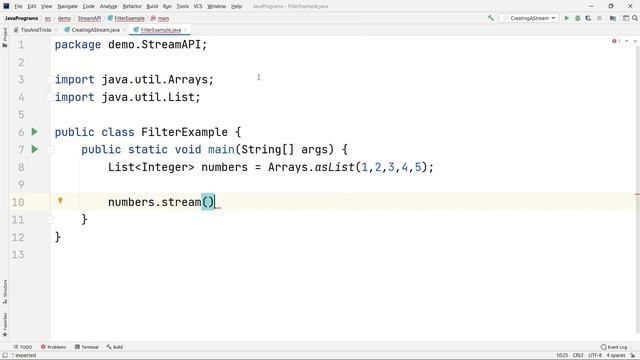Open the TODO tool window
Image resolution: width=640 pixels, height=360 pixels.
[22, 347]
